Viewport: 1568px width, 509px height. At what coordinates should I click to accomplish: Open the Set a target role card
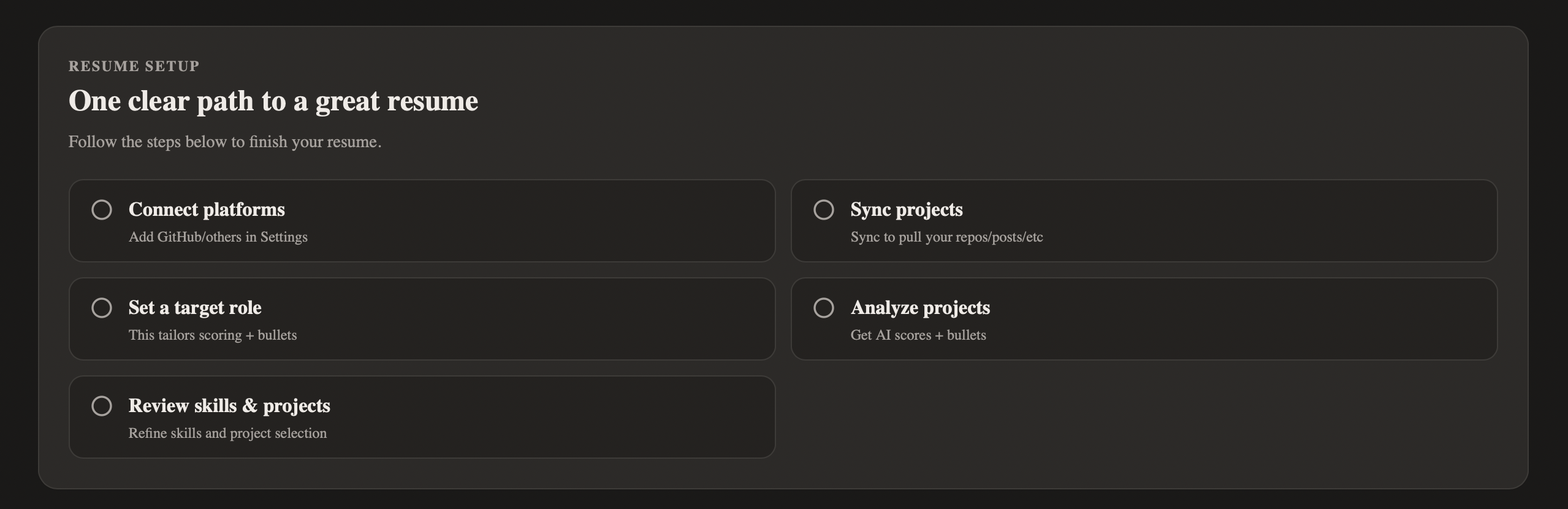(423, 319)
